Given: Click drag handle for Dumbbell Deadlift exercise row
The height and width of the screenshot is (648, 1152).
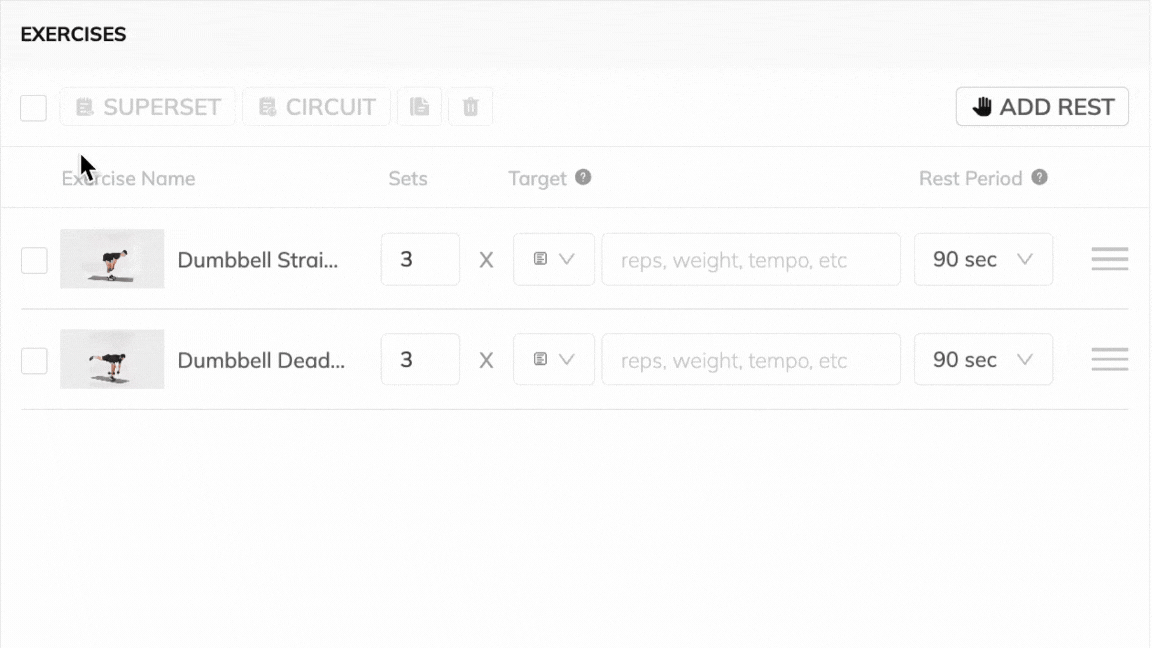Looking at the screenshot, I should pyautogui.click(x=1109, y=359).
